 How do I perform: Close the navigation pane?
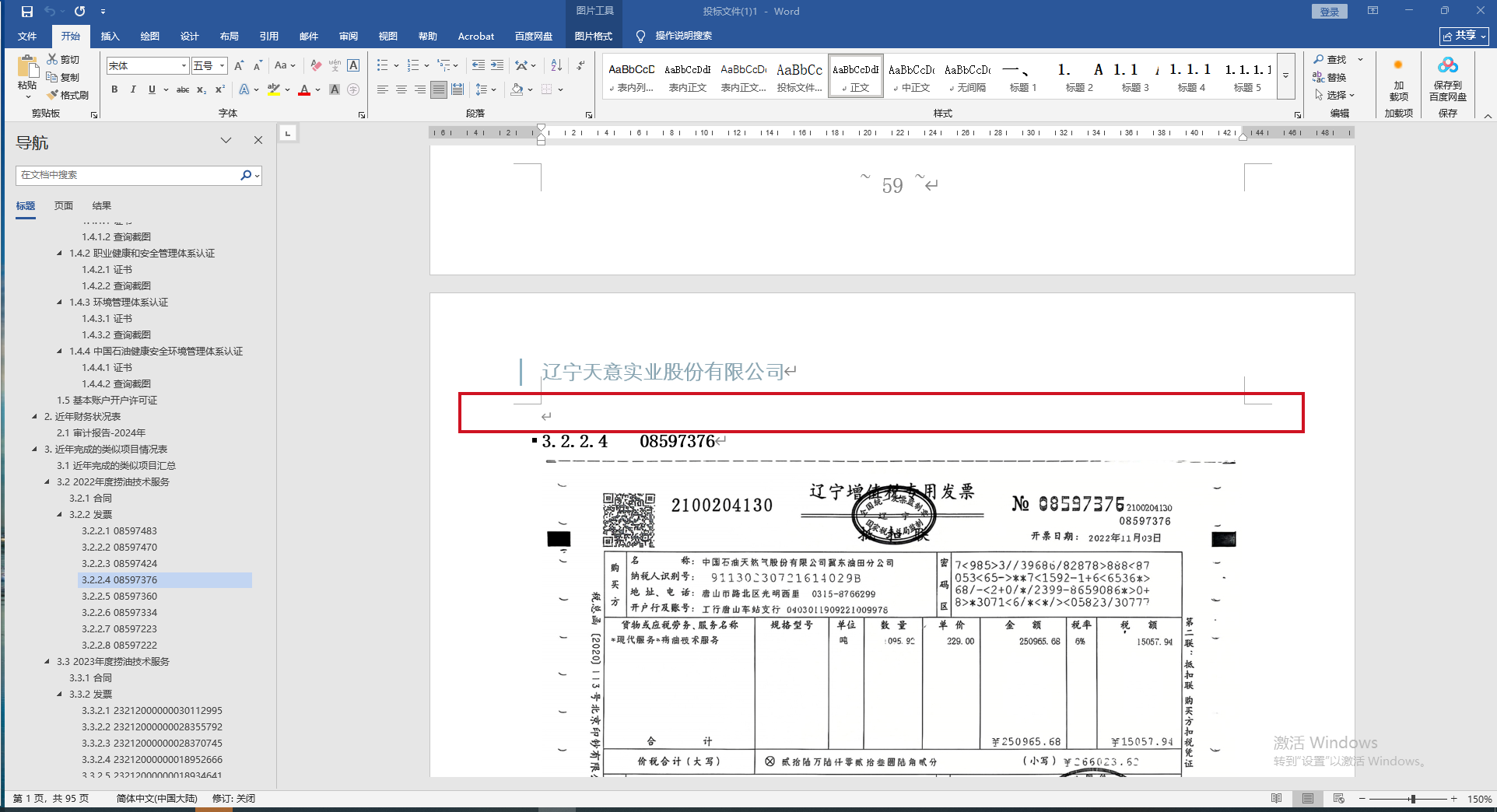(x=258, y=140)
